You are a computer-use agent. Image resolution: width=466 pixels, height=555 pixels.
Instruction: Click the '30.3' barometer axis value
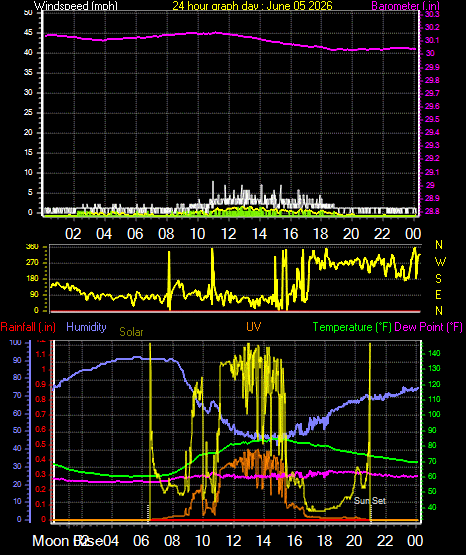(x=432, y=14)
